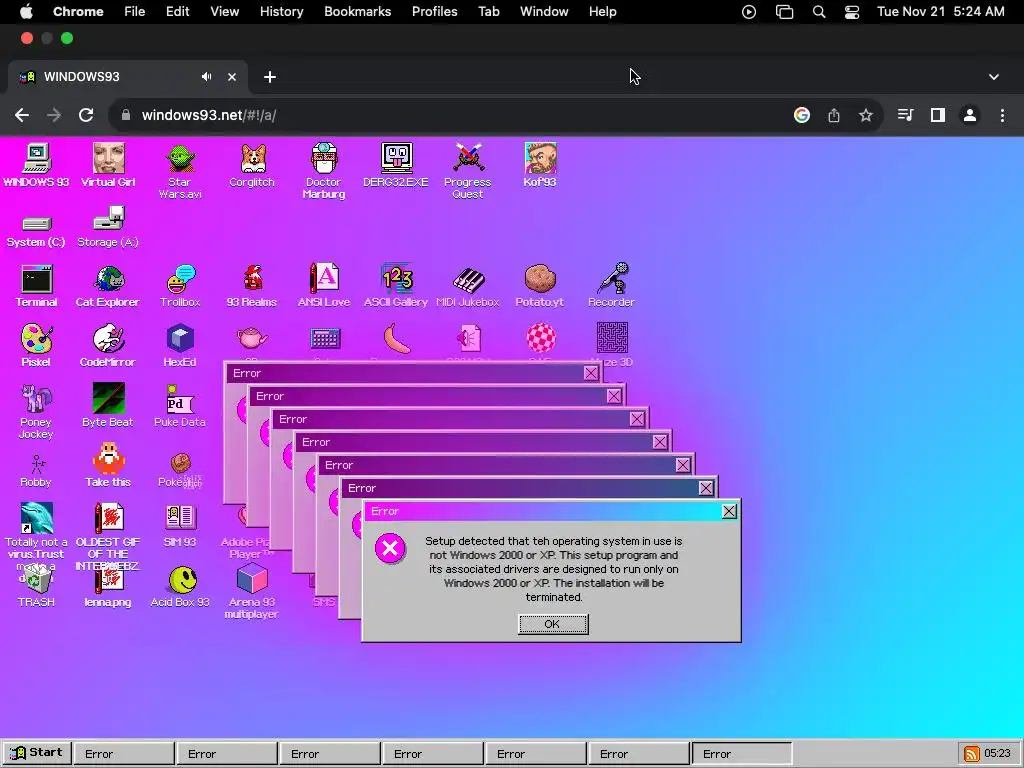1024x768 pixels.
Task: Launch the Kof'93 icon
Action: click(x=540, y=165)
